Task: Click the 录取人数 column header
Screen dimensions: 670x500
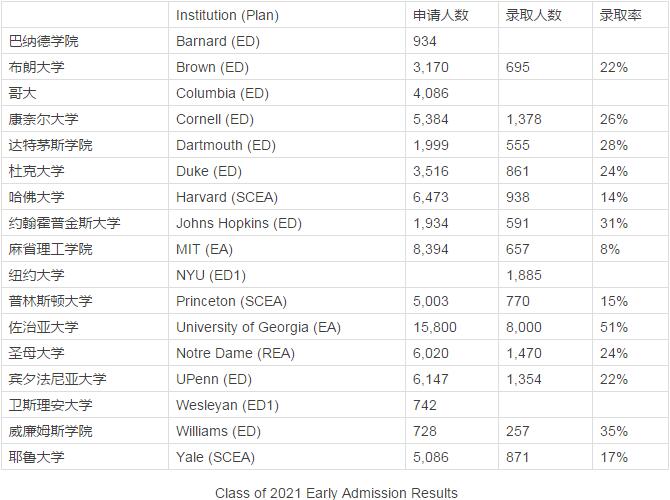Action: click(x=533, y=15)
